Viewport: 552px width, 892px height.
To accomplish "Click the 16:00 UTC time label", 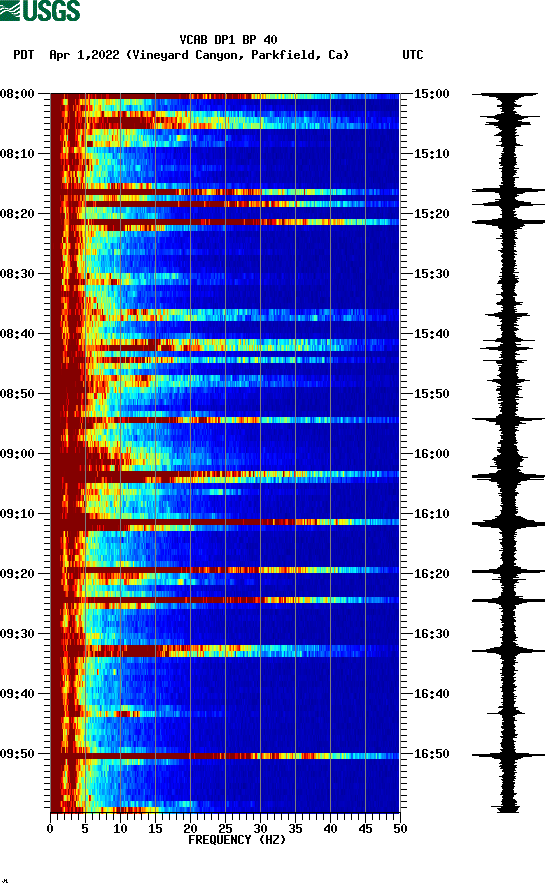I will coord(431,454).
